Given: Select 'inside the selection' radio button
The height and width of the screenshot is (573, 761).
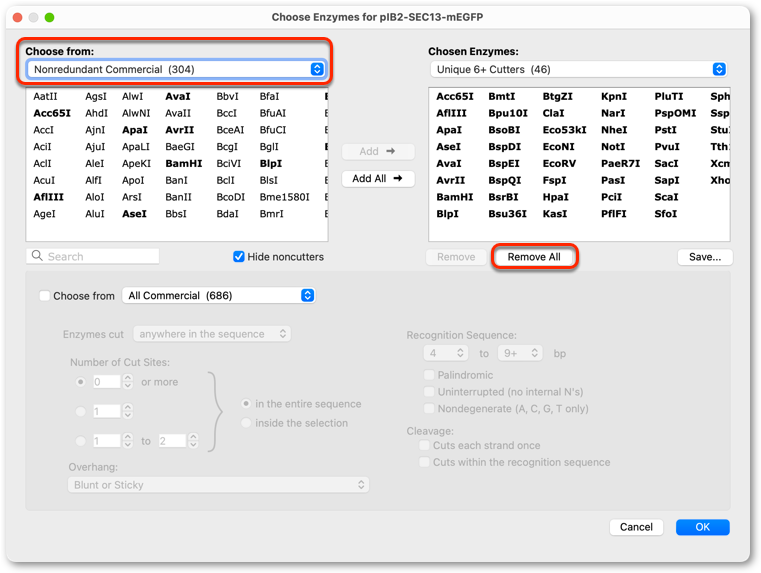Looking at the screenshot, I should pos(246,423).
